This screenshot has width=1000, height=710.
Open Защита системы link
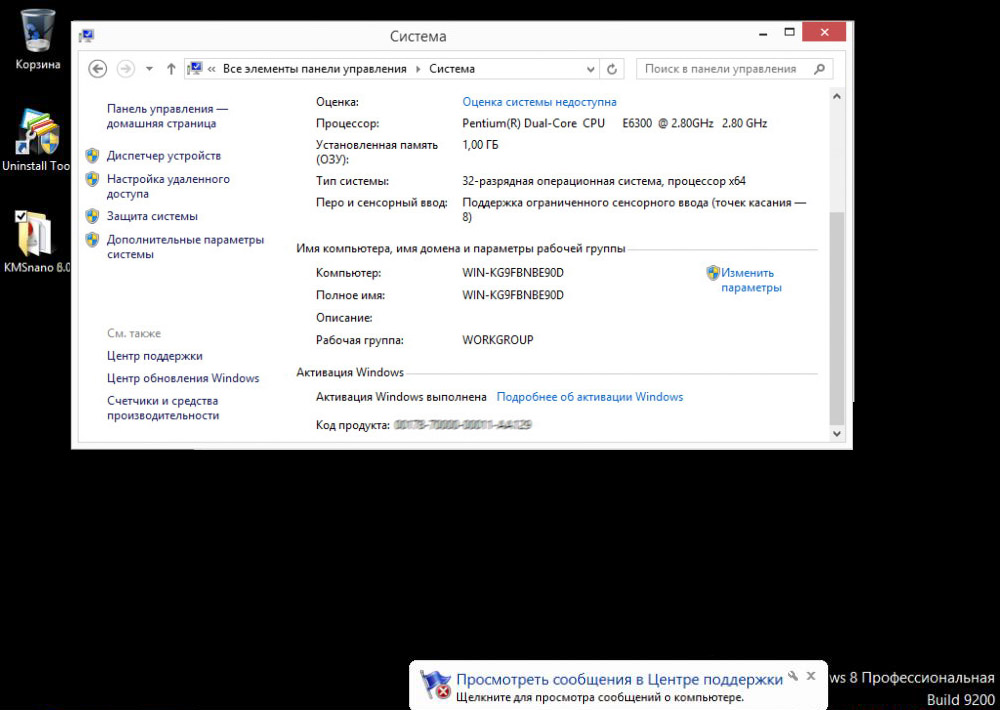click(x=152, y=216)
